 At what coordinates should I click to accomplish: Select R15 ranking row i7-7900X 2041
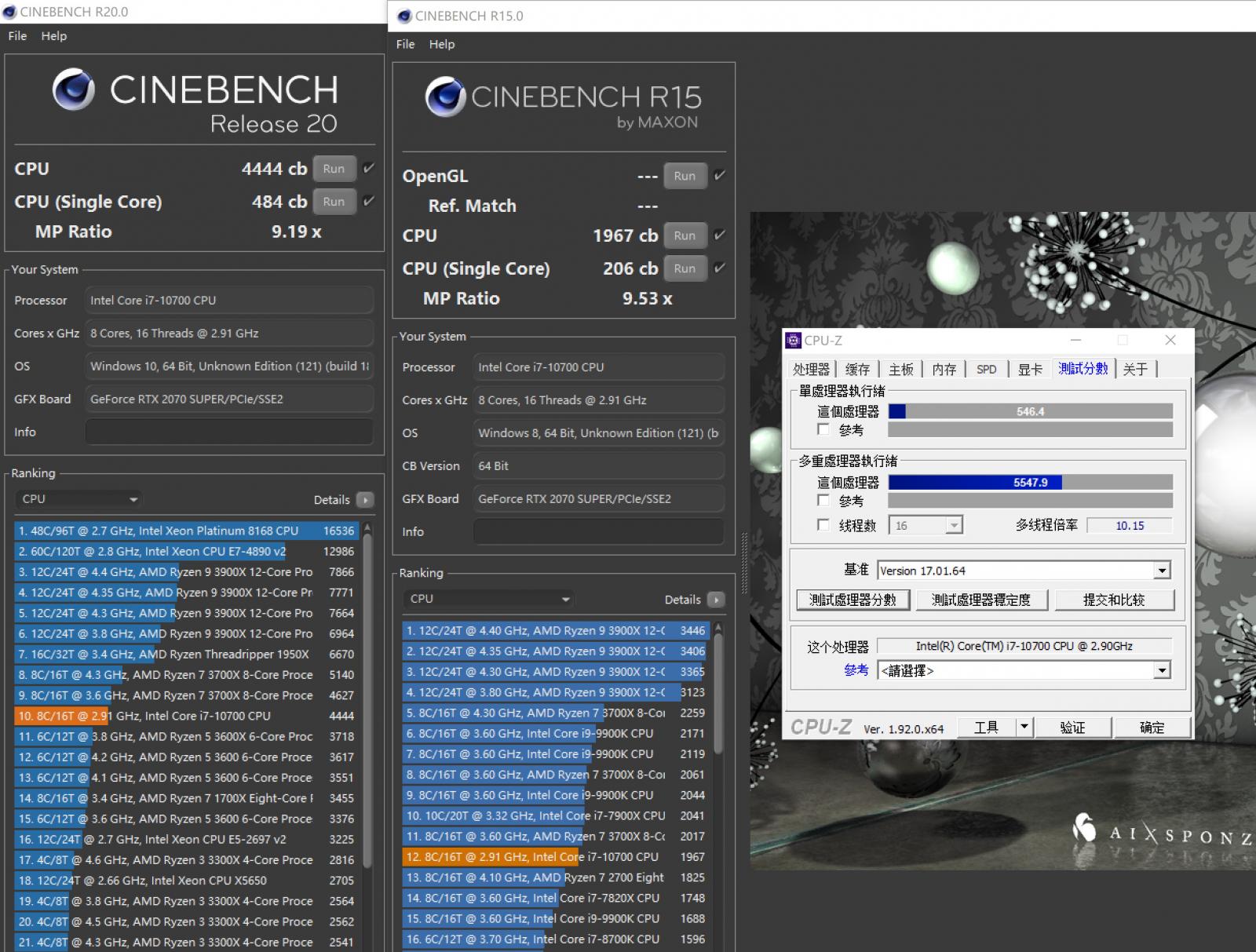[x=555, y=815]
